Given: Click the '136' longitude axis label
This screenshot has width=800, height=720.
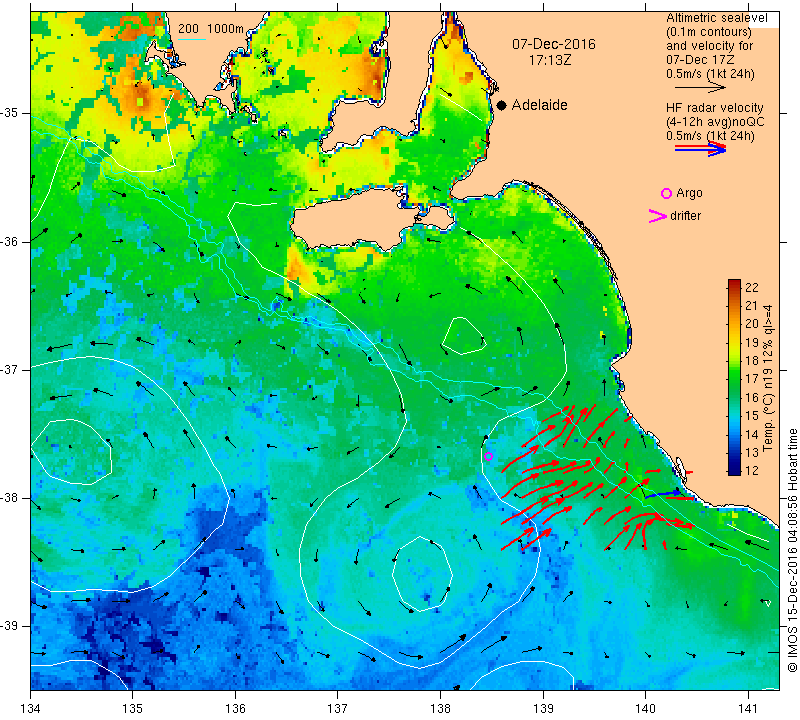Looking at the screenshot, I should point(235,709).
